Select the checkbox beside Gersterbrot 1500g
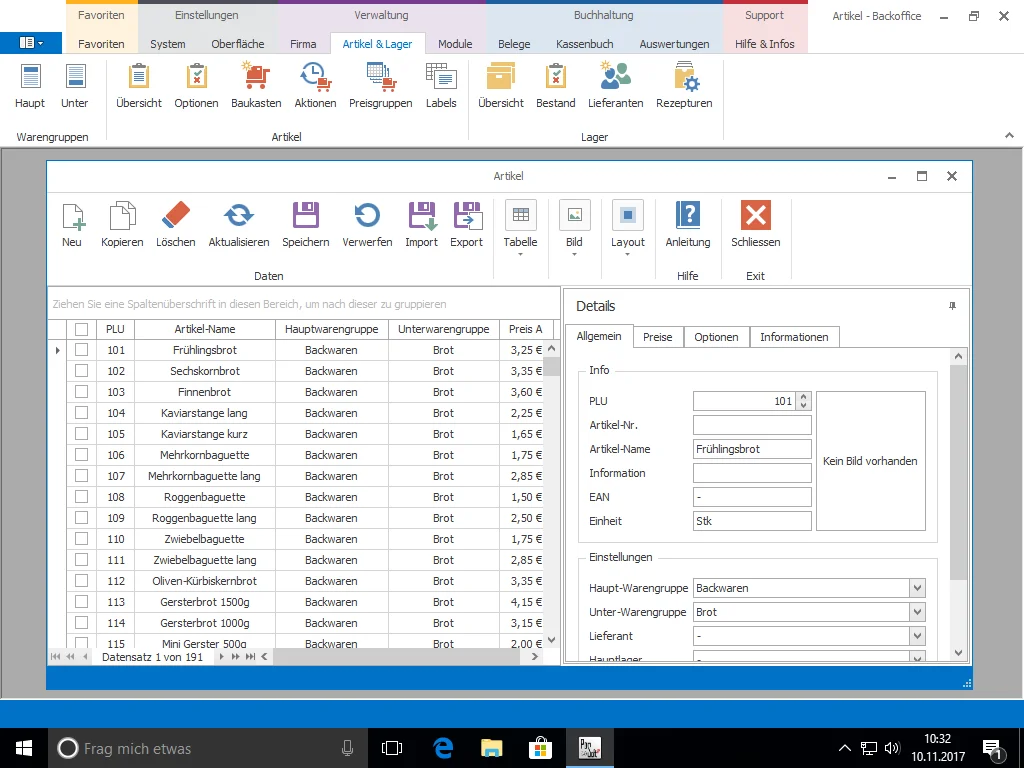This screenshot has height=768, width=1024. [x=81, y=601]
